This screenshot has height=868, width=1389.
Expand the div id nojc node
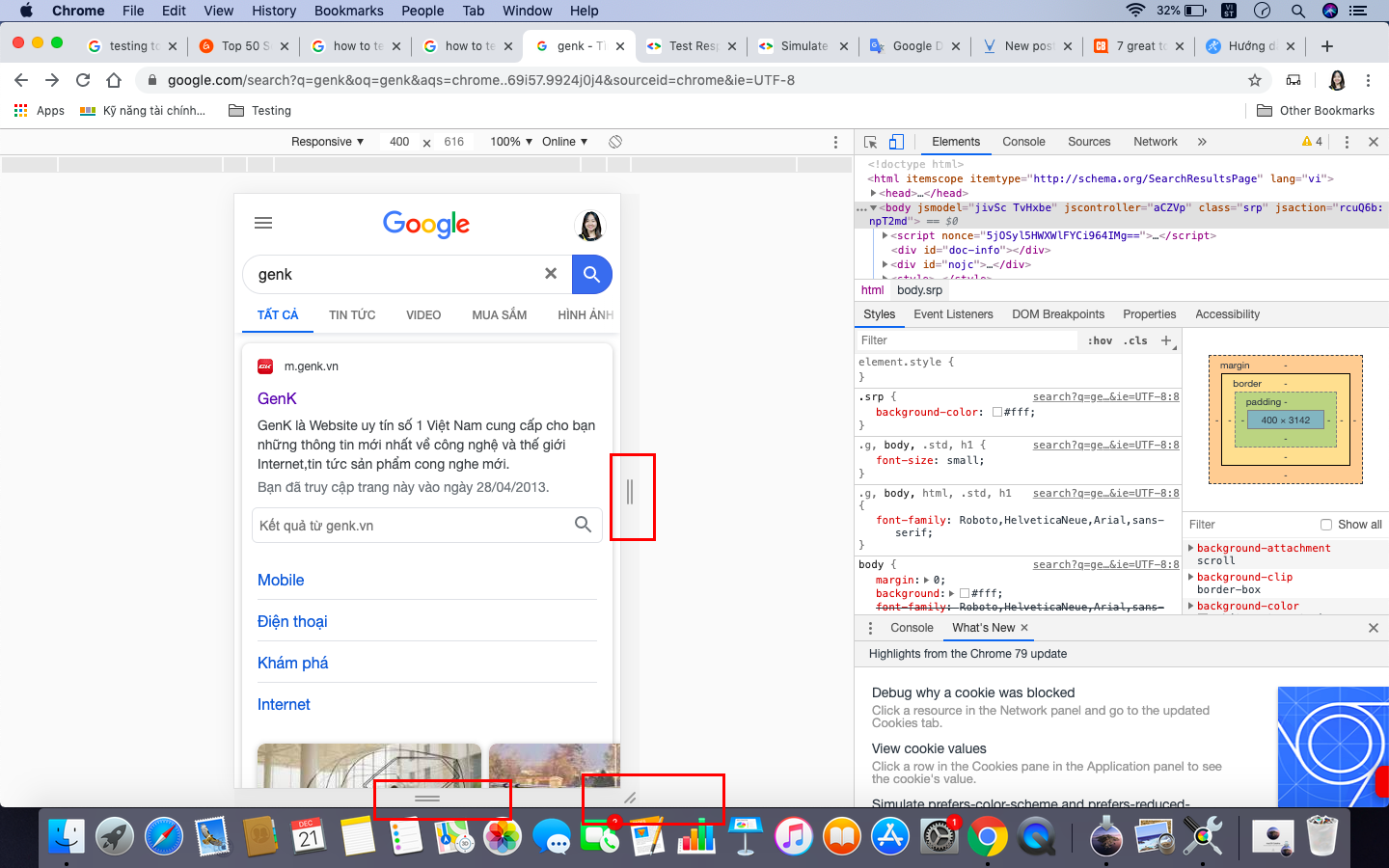pyautogui.click(x=885, y=264)
